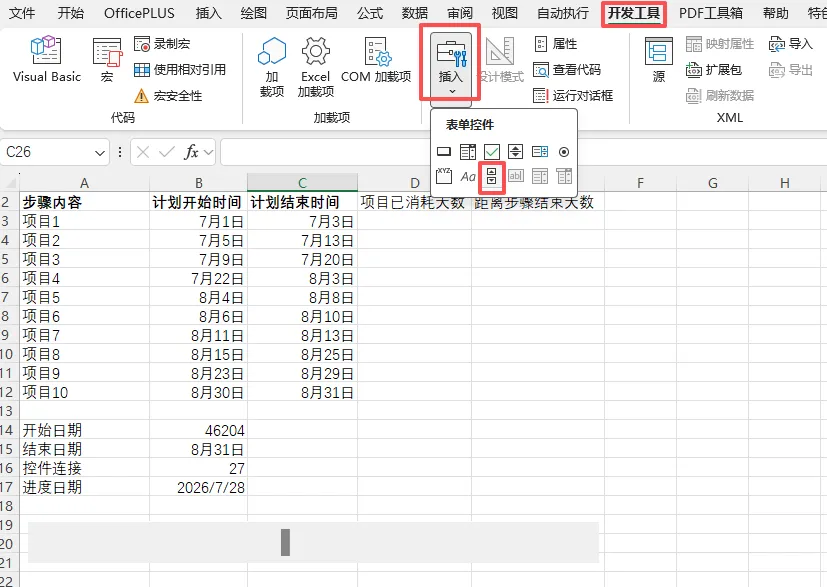Click the fx Insert Function button

click(191, 152)
